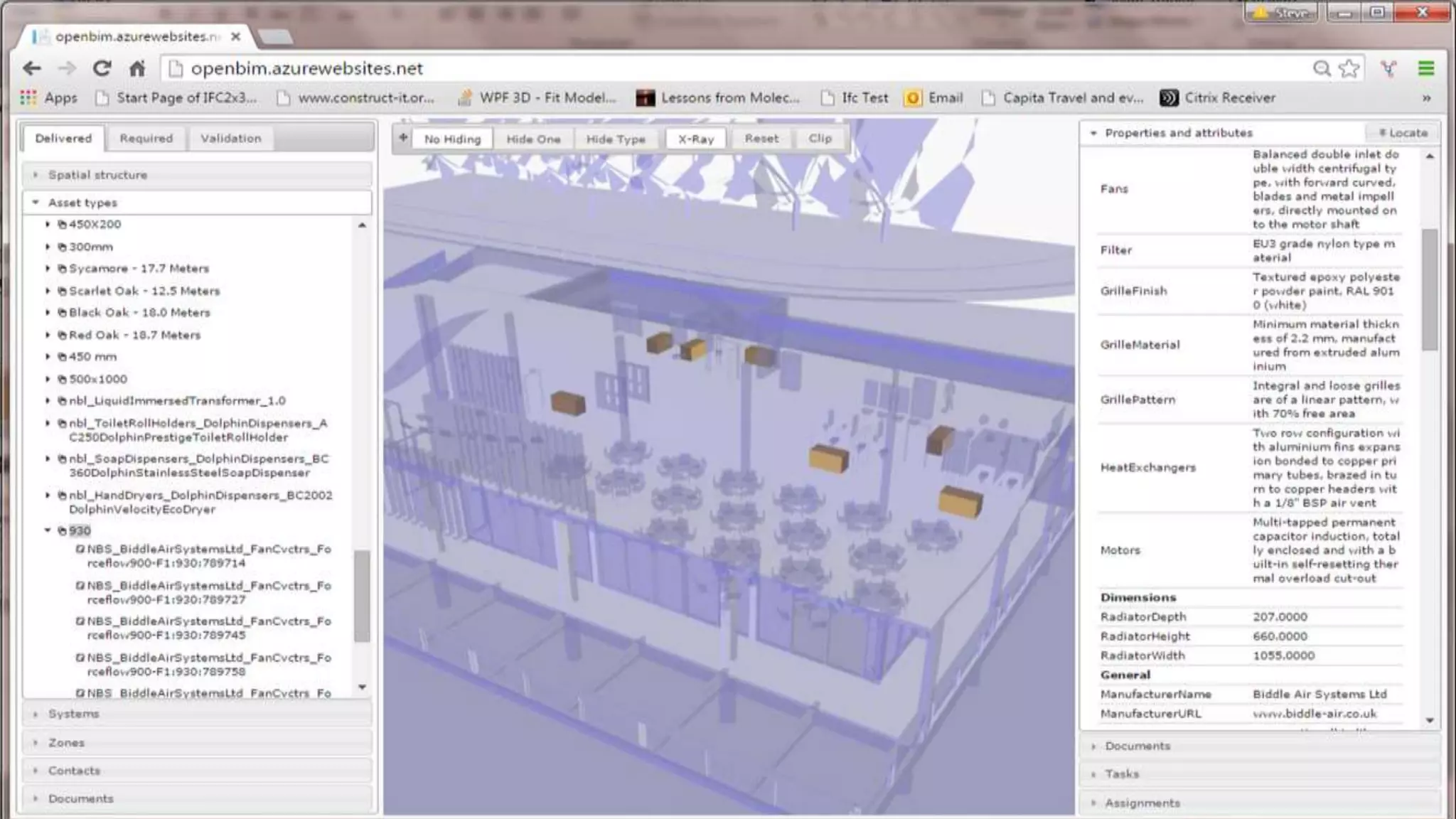The width and height of the screenshot is (1456, 819).
Task: Collapse the 930 asset type node
Action: tap(48, 530)
